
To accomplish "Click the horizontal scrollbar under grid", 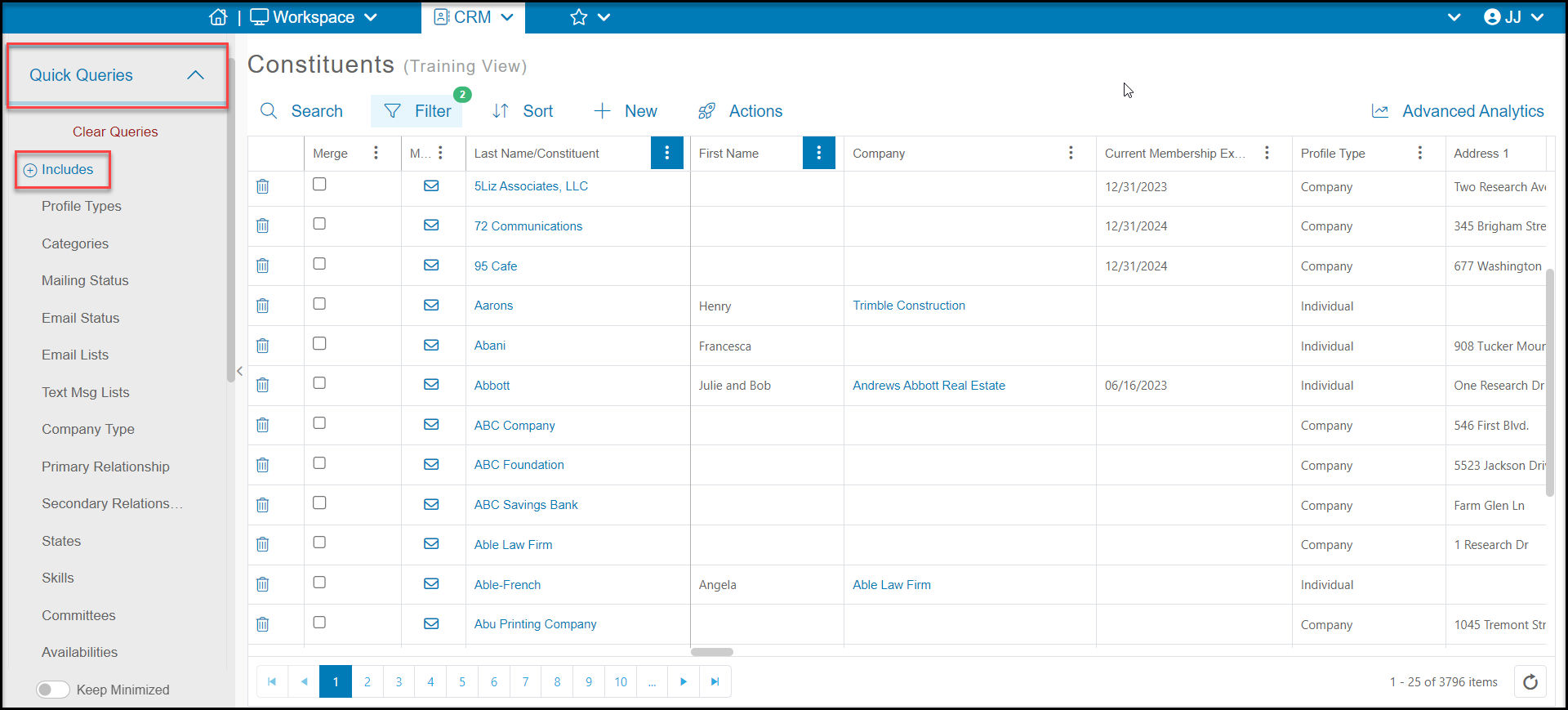I will 712,652.
